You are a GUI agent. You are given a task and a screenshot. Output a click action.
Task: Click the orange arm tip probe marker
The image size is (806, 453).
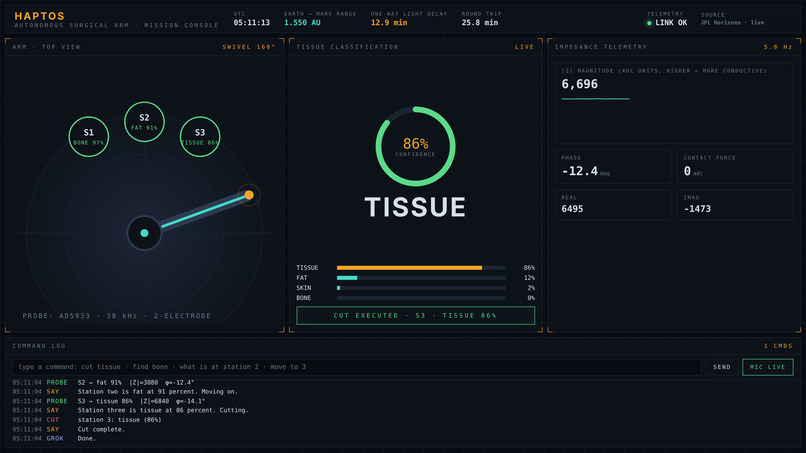249,195
